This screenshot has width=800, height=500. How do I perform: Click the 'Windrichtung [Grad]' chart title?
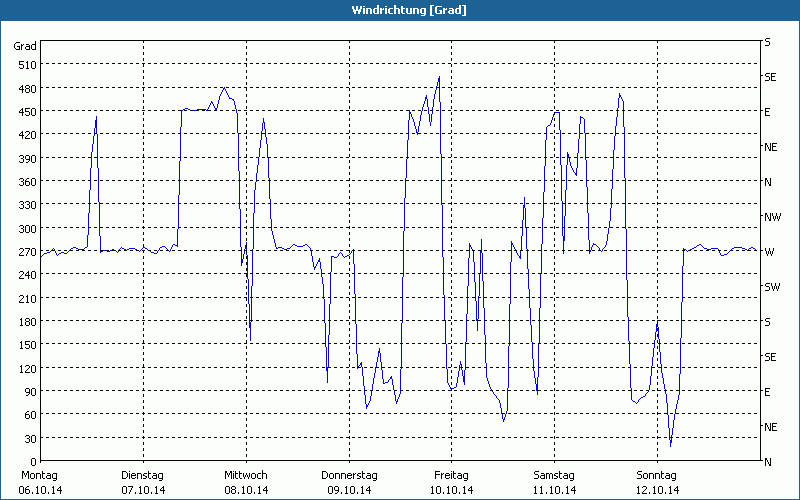pos(409,10)
